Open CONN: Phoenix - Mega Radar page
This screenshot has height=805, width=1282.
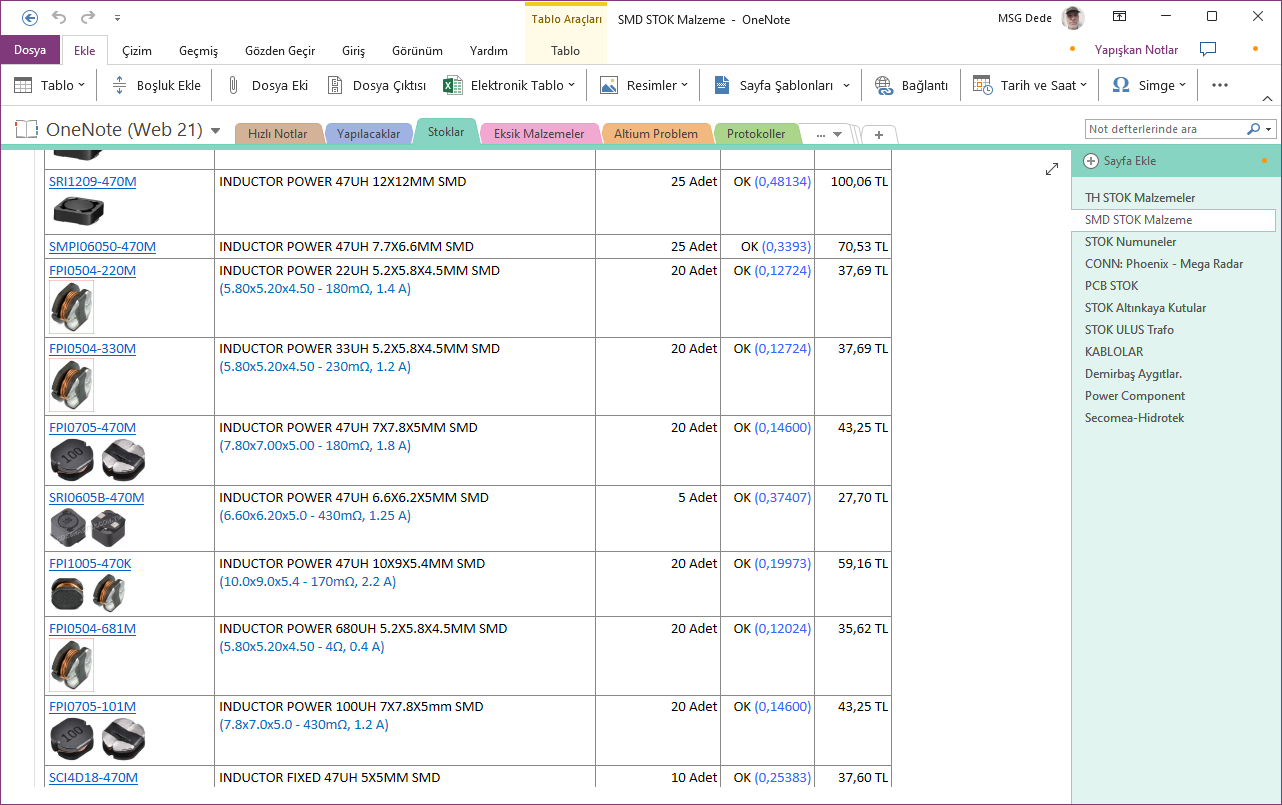pos(1164,264)
